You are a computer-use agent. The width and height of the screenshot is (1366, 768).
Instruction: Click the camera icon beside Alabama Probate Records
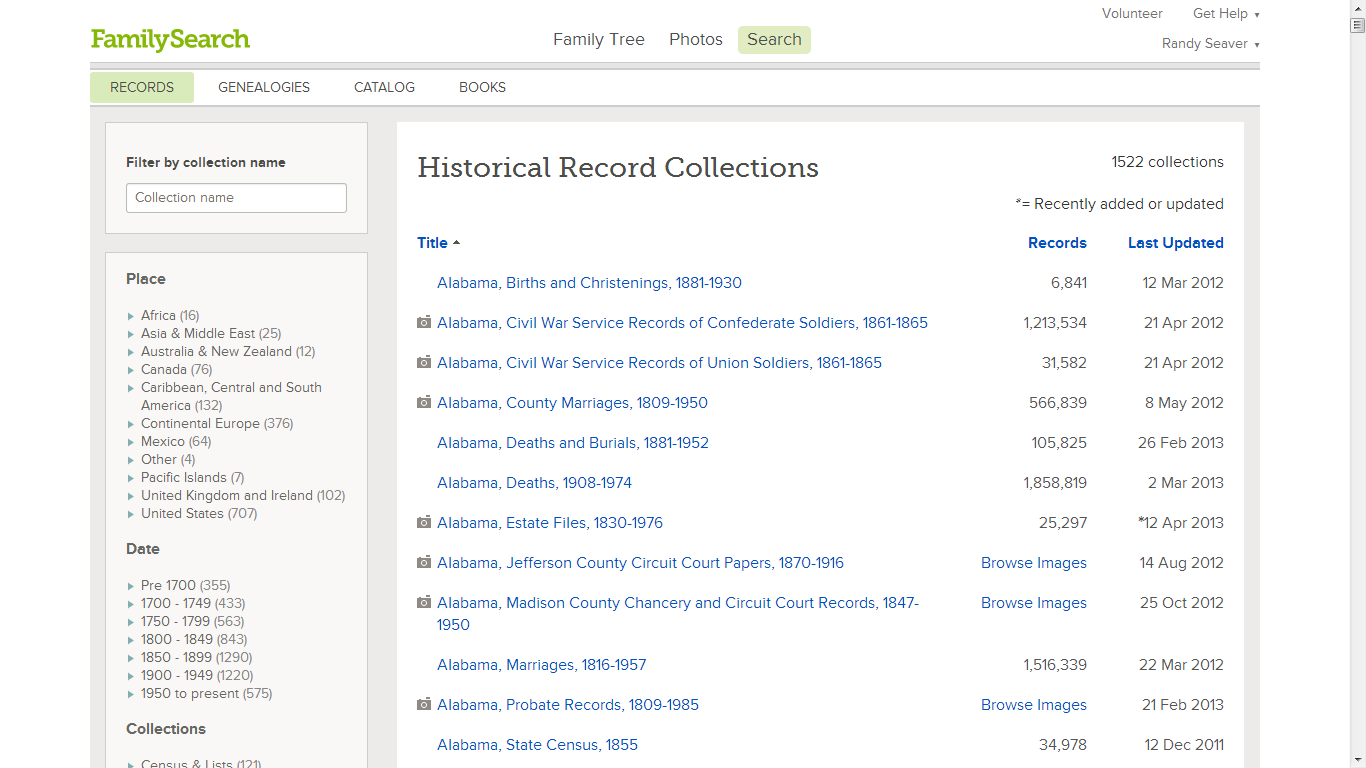(422, 704)
